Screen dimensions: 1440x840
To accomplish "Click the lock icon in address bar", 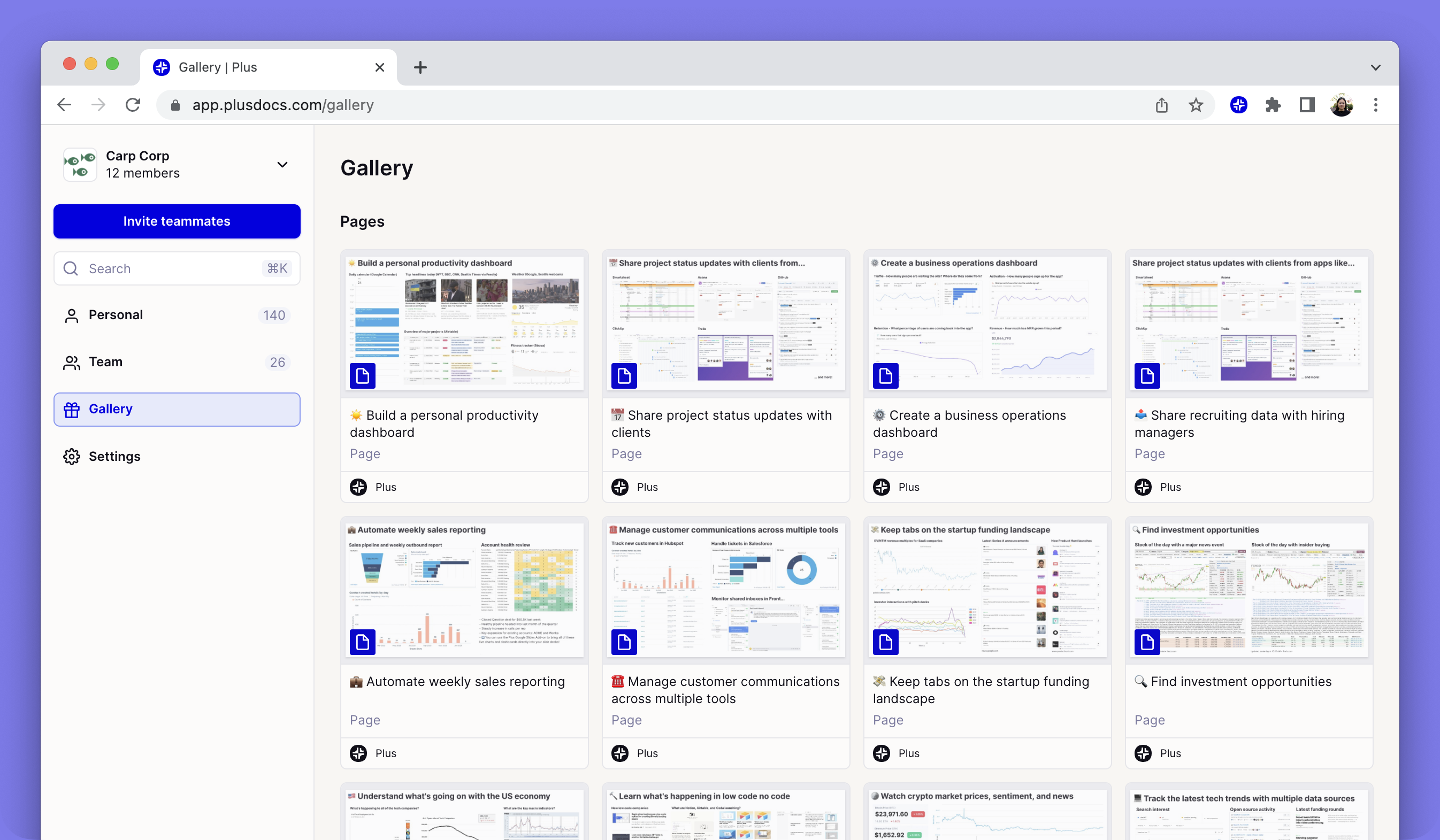I will pos(175,105).
